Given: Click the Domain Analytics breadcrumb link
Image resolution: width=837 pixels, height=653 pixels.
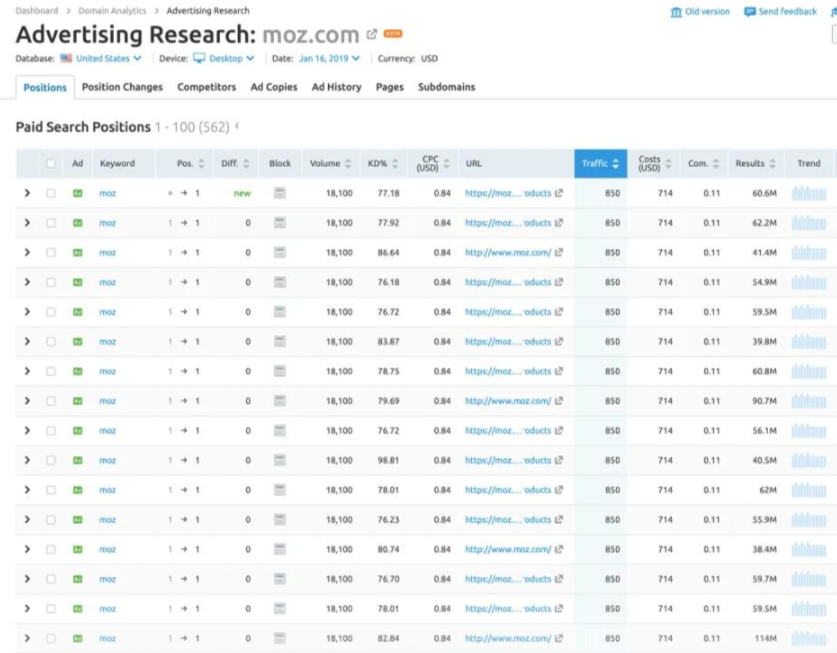Looking at the screenshot, I should click(x=112, y=11).
